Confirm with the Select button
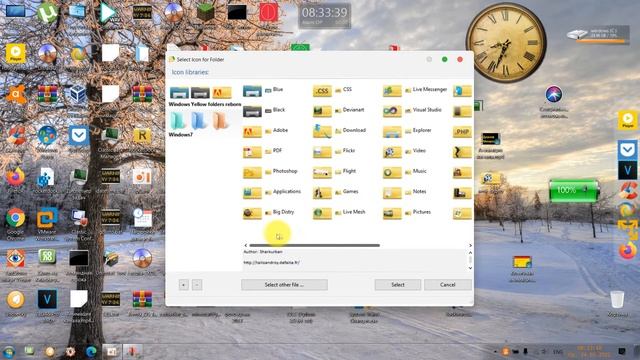 tap(398, 285)
